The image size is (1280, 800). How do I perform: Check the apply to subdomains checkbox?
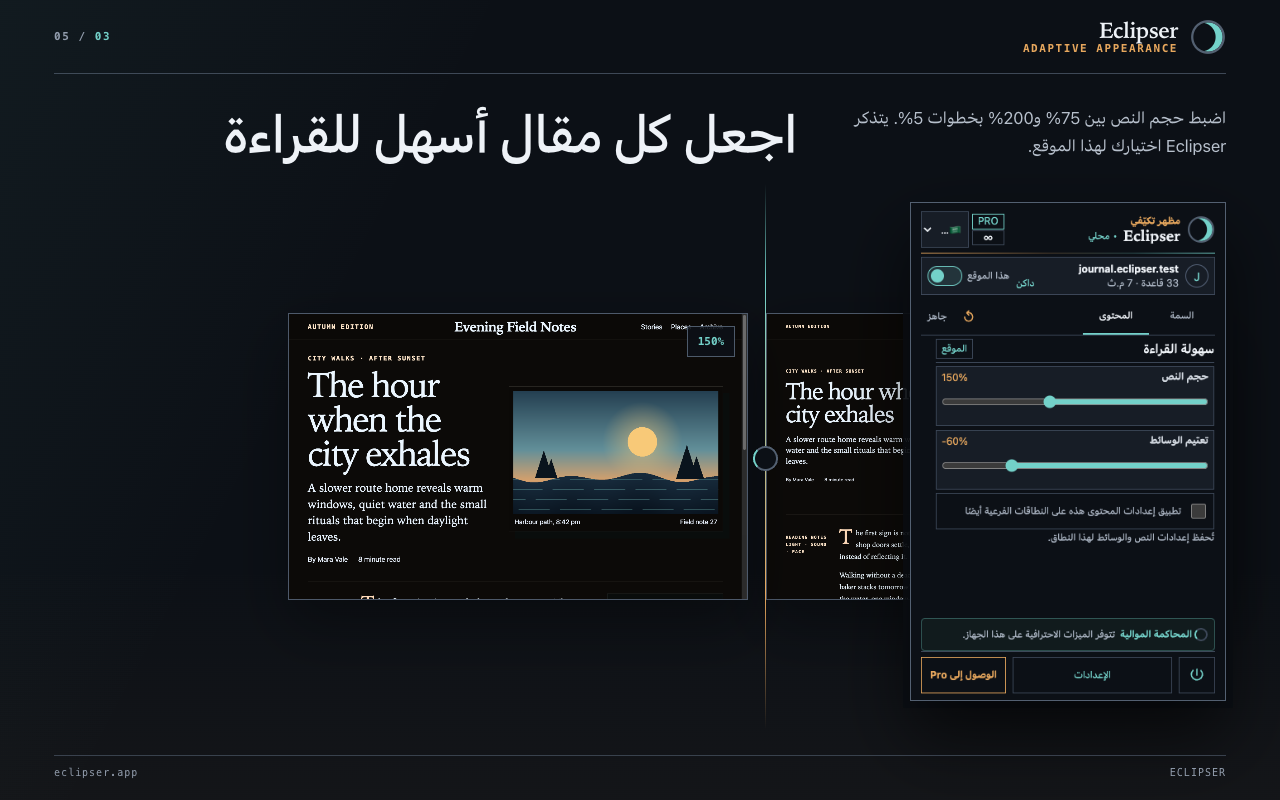pos(1198,511)
